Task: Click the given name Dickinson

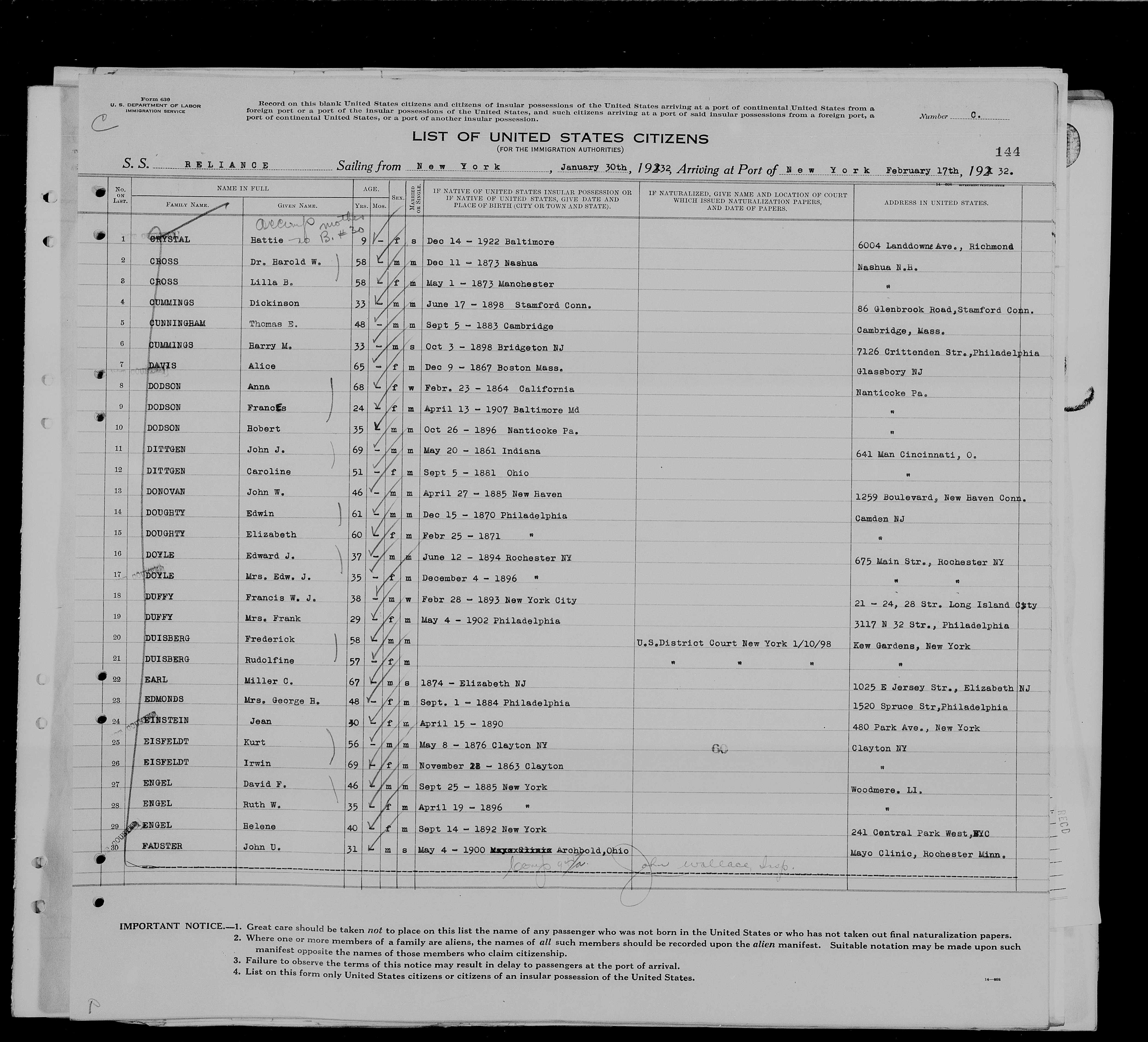Action: [274, 303]
